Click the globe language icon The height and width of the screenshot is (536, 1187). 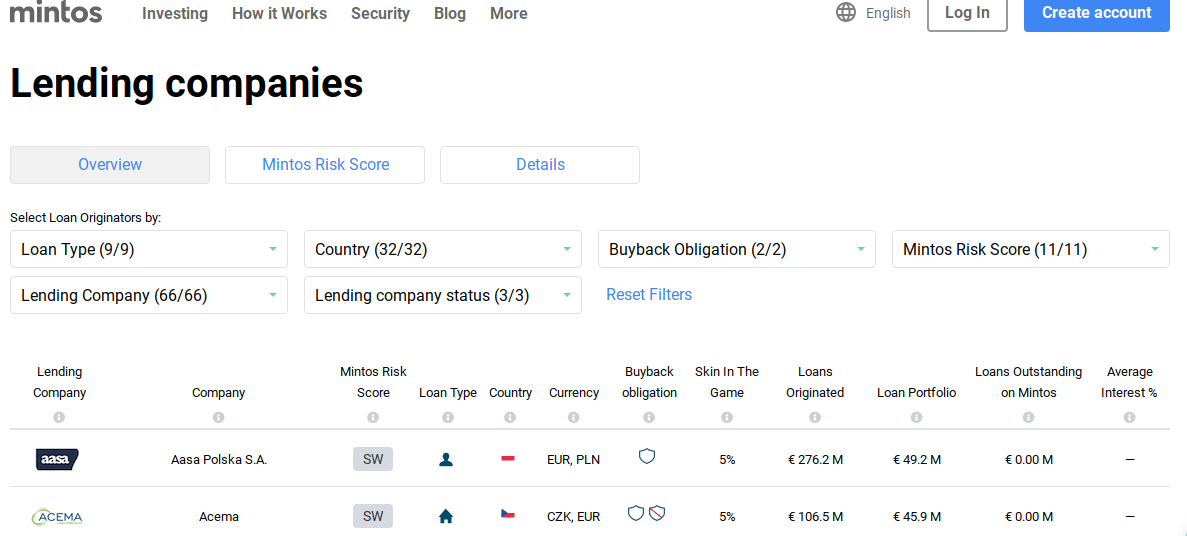pos(846,12)
